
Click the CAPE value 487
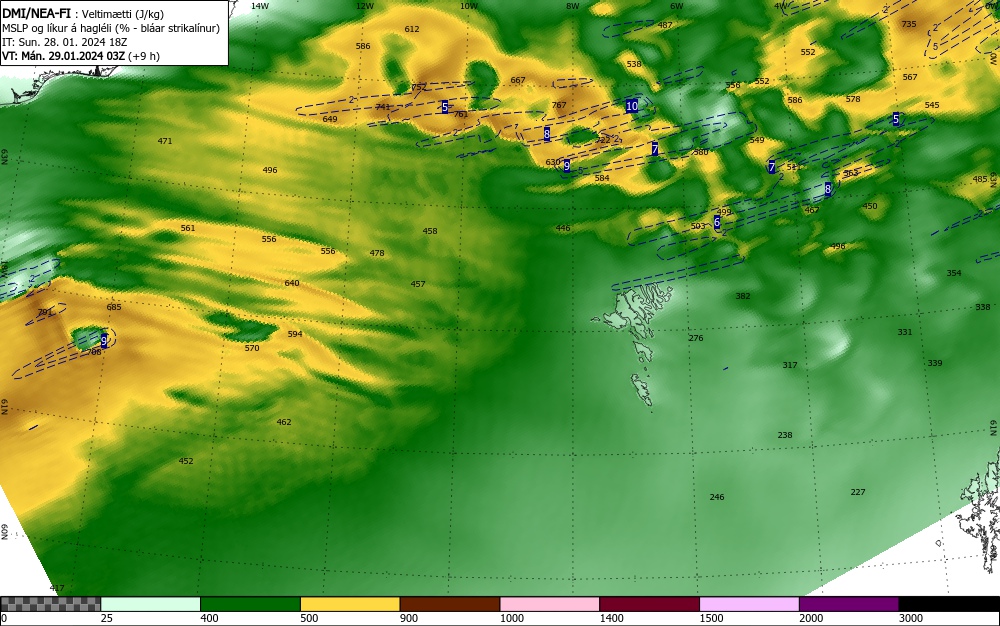pos(665,25)
